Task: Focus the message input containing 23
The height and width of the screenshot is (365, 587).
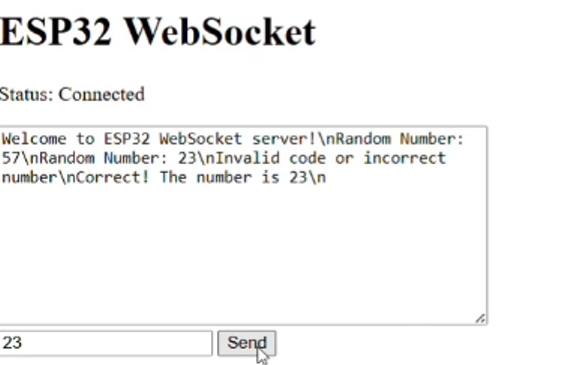Action: point(106,343)
